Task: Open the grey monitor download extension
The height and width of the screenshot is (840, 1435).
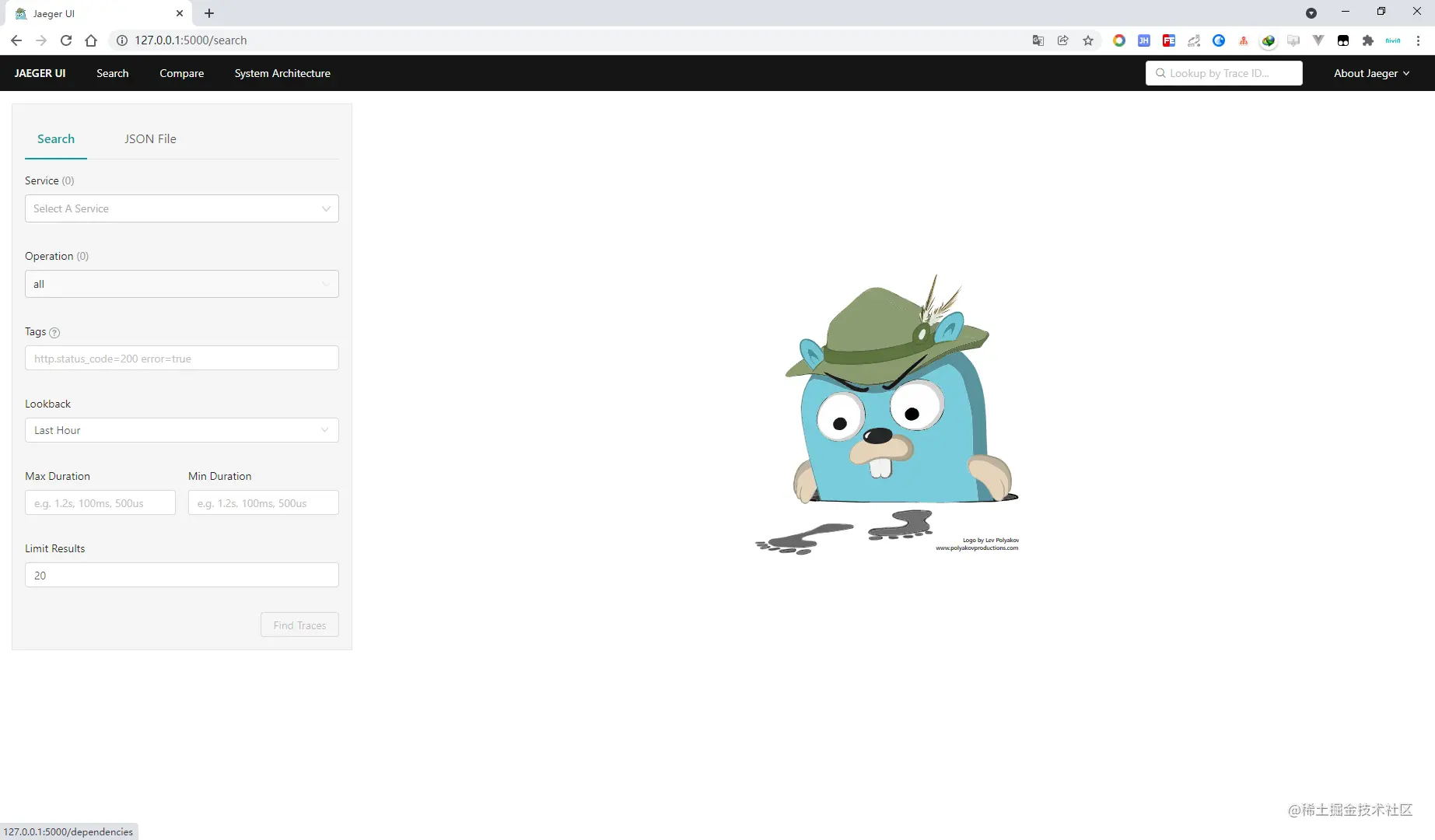Action: 1293,40
